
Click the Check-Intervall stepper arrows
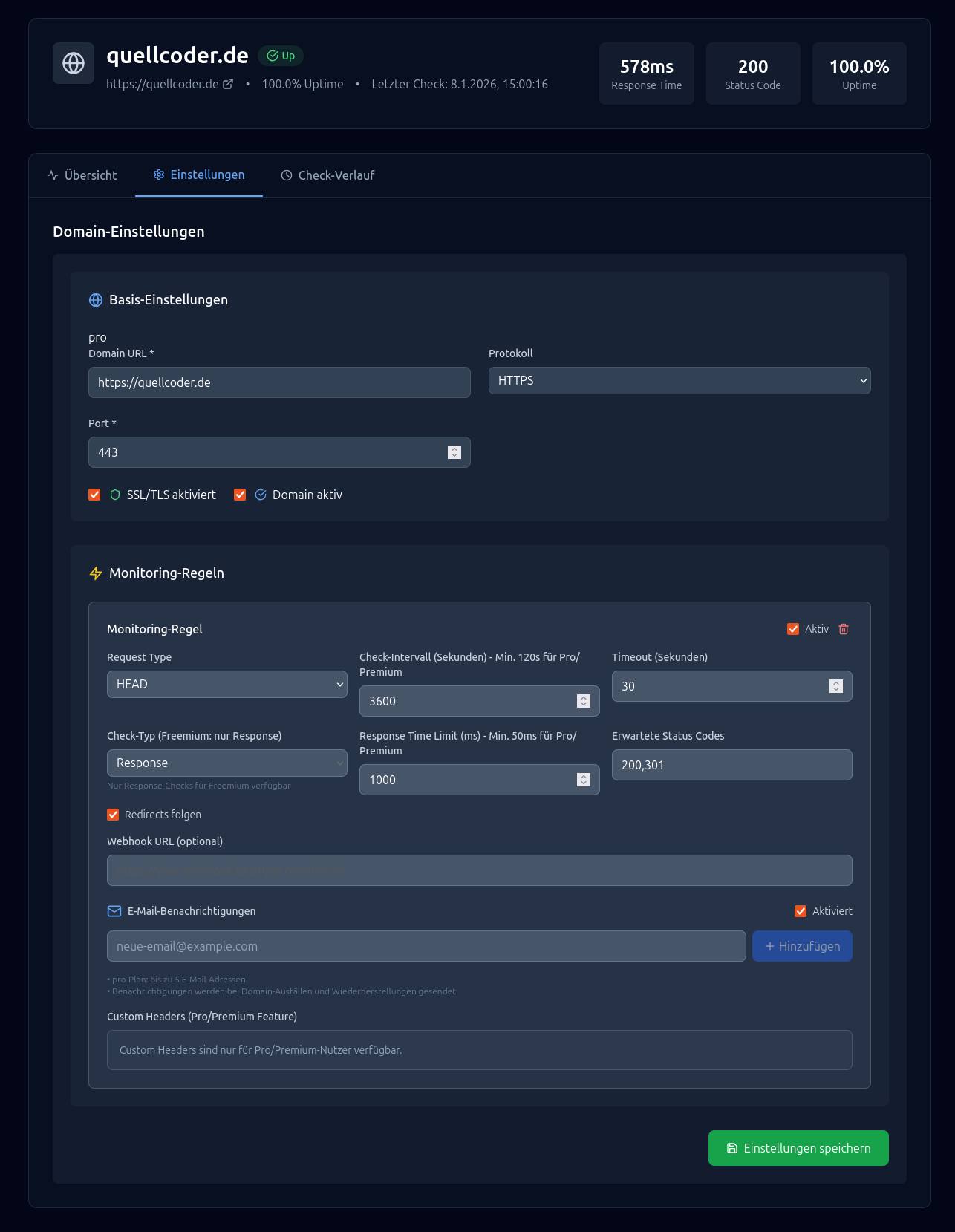(584, 701)
